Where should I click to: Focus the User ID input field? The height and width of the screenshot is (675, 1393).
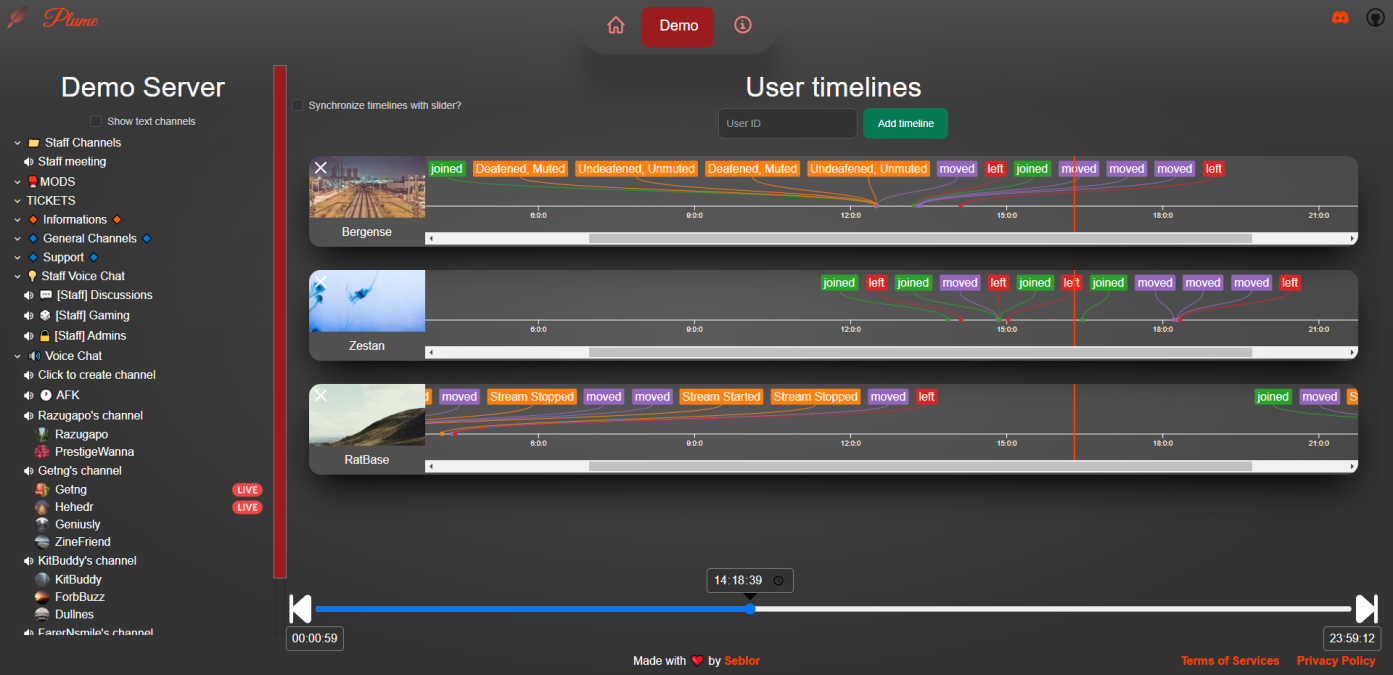click(787, 124)
